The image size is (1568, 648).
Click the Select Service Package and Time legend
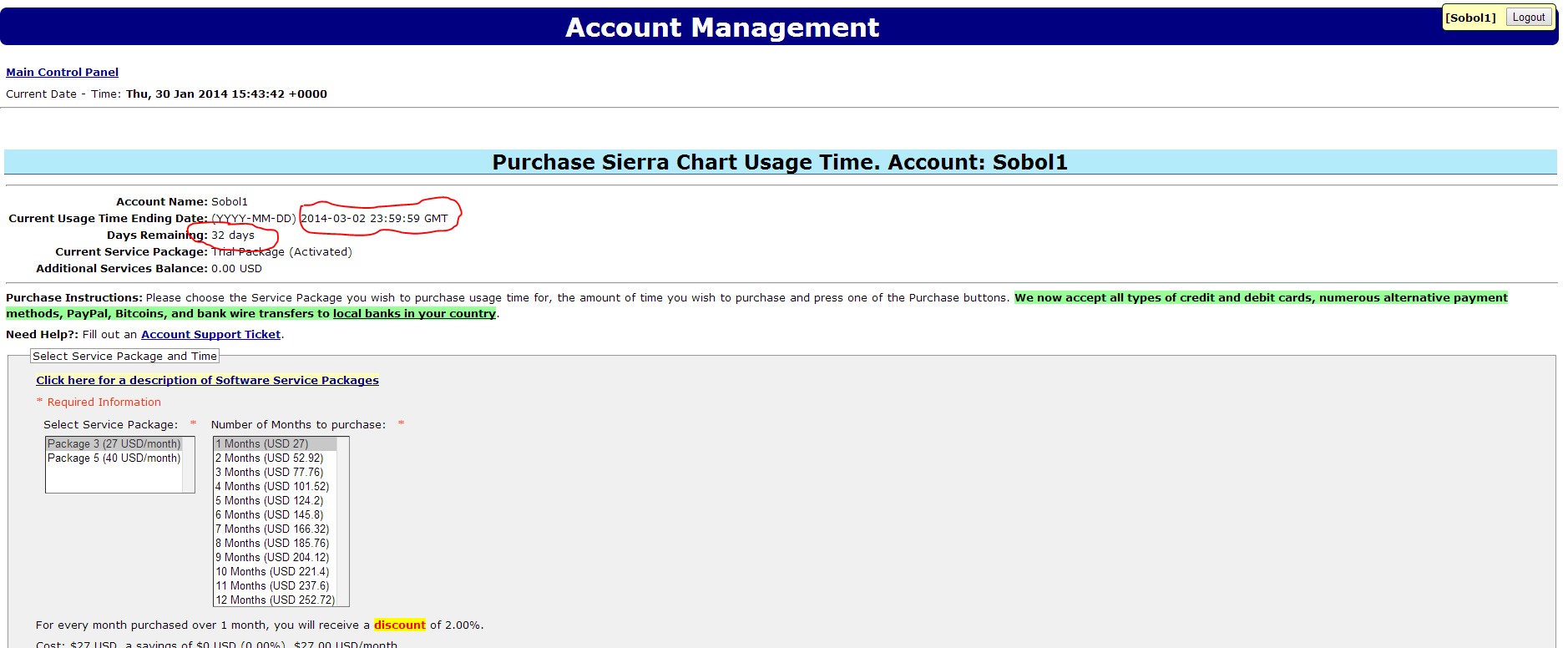[x=124, y=357]
